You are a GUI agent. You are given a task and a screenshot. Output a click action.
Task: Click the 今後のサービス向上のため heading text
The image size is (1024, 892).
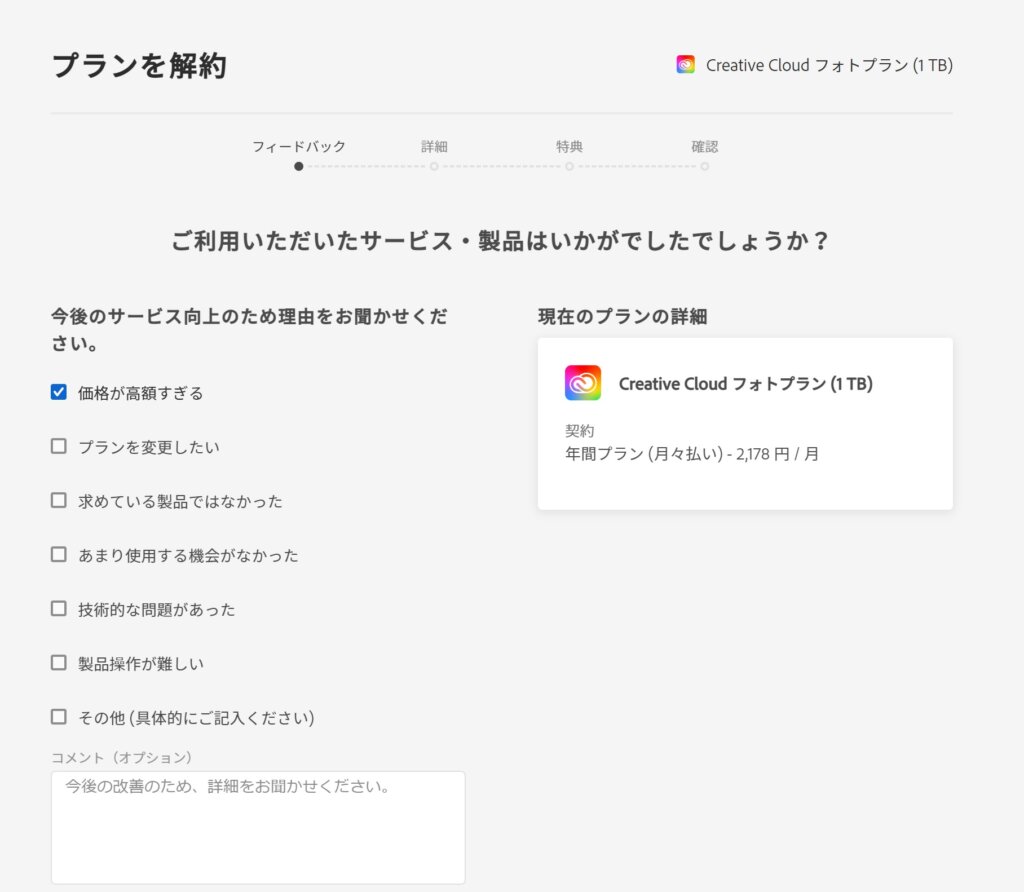pyautogui.click(x=249, y=330)
